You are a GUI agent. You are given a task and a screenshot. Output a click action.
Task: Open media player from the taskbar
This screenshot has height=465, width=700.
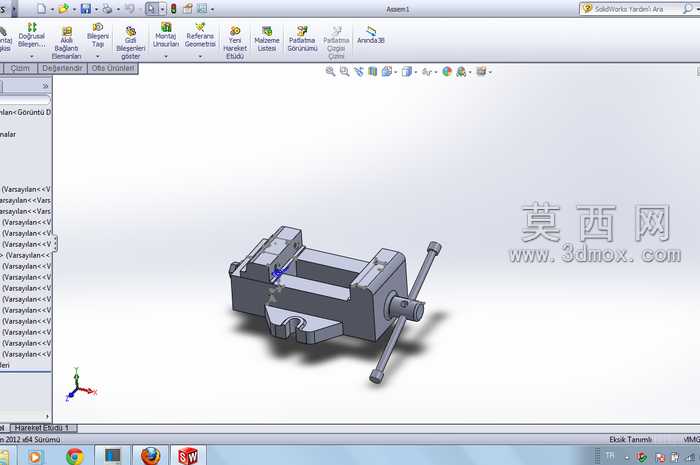pos(35,456)
